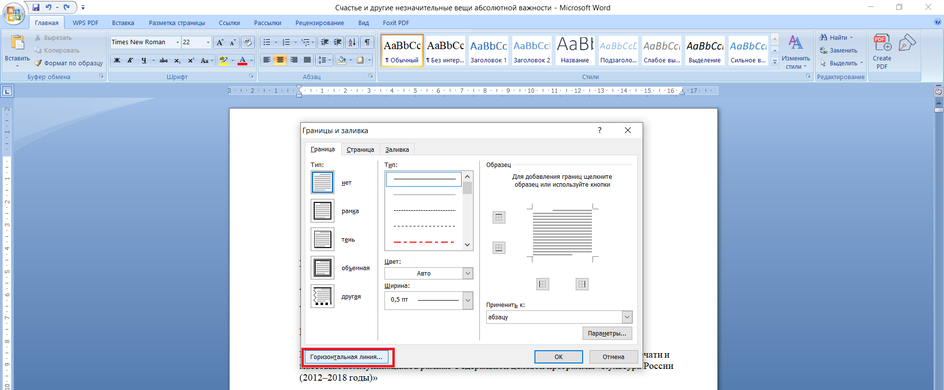
Task: Click Найти (Find) binoculars
Action: pyautogui.click(x=824, y=37)
